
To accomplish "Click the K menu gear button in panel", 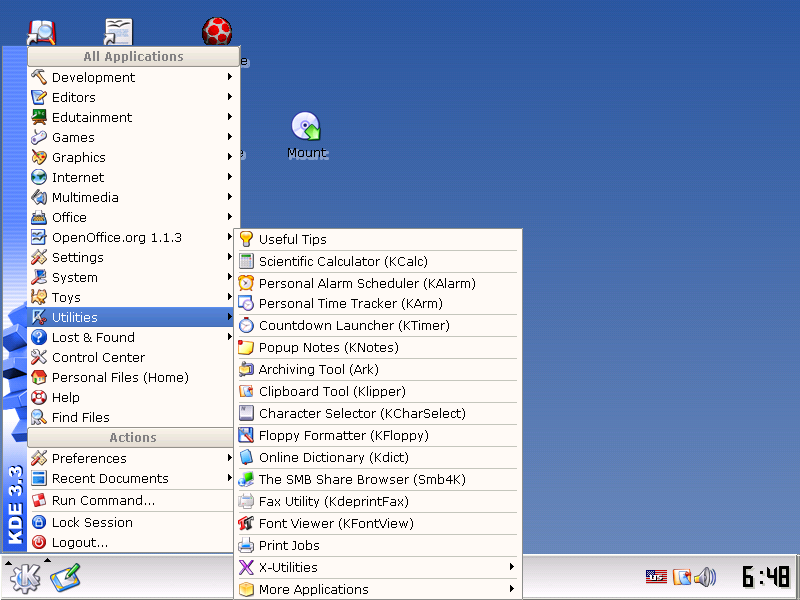I will [x=24, y=578].
